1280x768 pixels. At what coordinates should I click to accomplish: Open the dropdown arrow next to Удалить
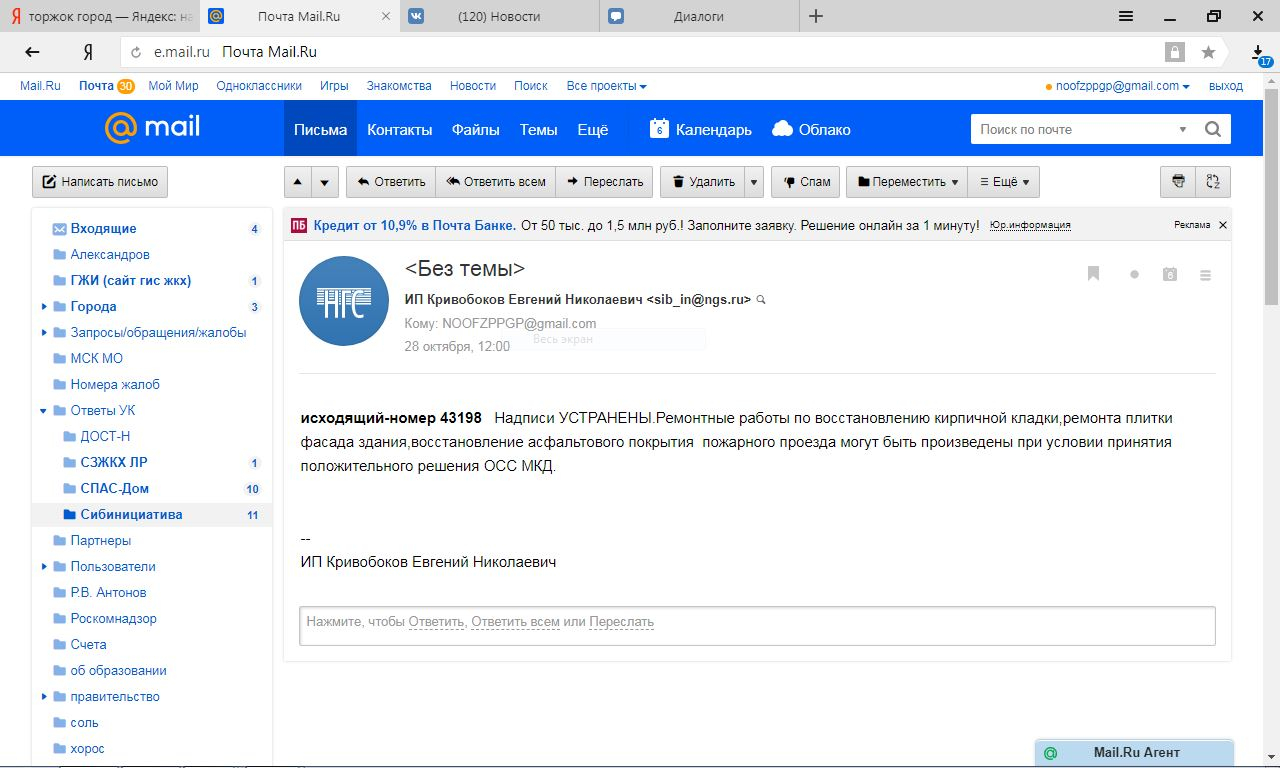coord(754,182)
